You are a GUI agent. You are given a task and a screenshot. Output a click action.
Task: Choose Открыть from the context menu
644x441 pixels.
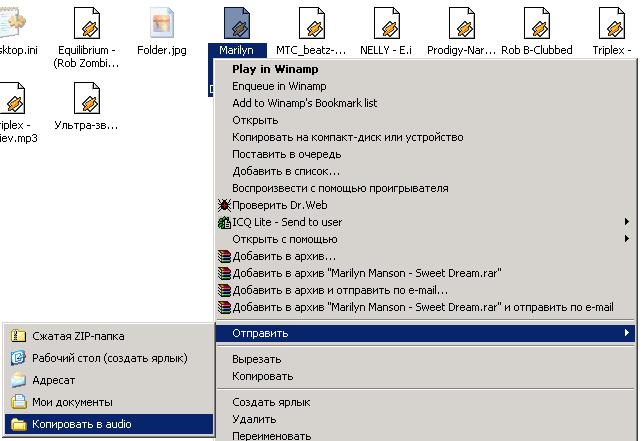tap(425, 120)
